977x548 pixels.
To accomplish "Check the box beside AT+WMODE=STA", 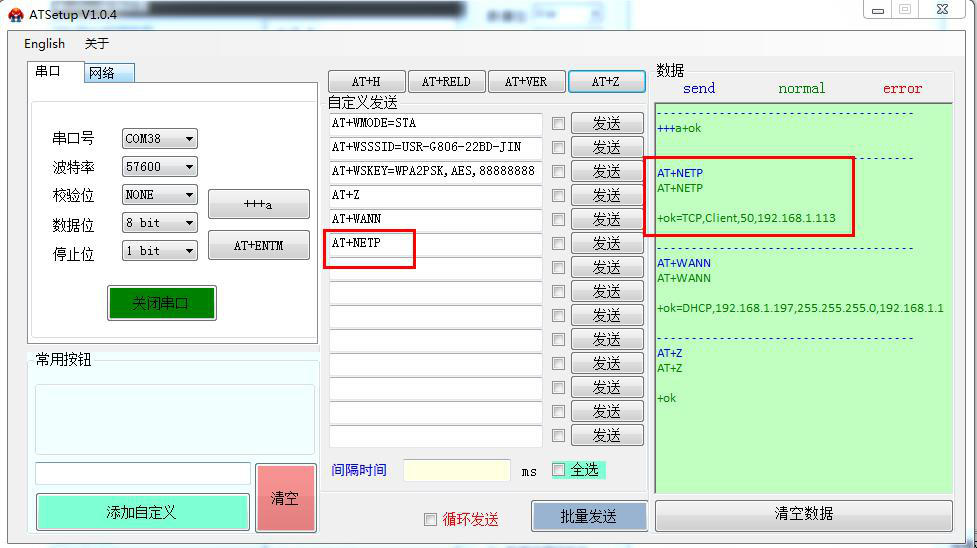I will coord(558,124).
